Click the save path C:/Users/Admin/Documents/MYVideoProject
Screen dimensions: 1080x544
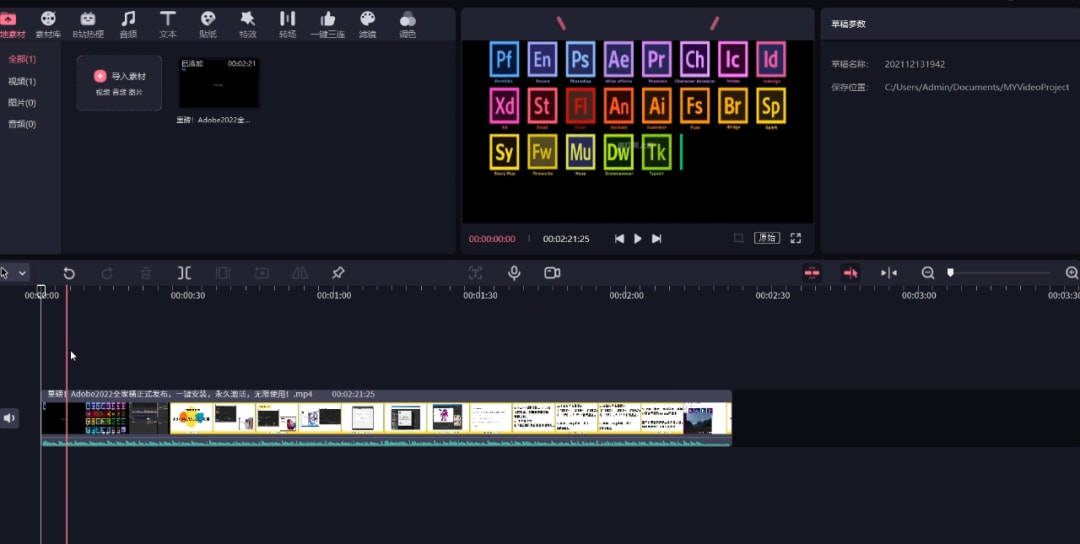click(977, 87)
